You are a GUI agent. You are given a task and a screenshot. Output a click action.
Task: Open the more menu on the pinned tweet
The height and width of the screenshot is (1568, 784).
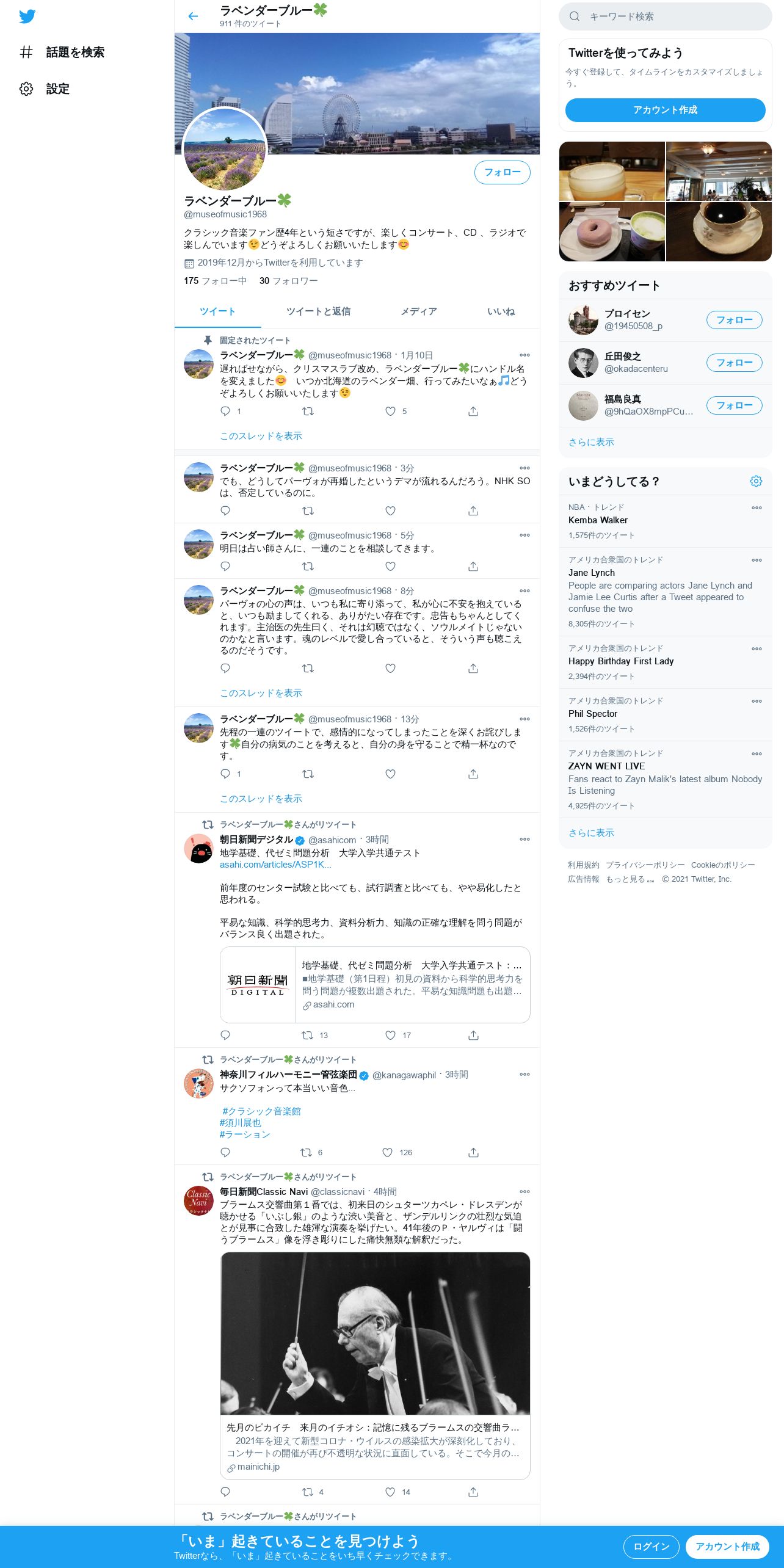coord(524,355)
